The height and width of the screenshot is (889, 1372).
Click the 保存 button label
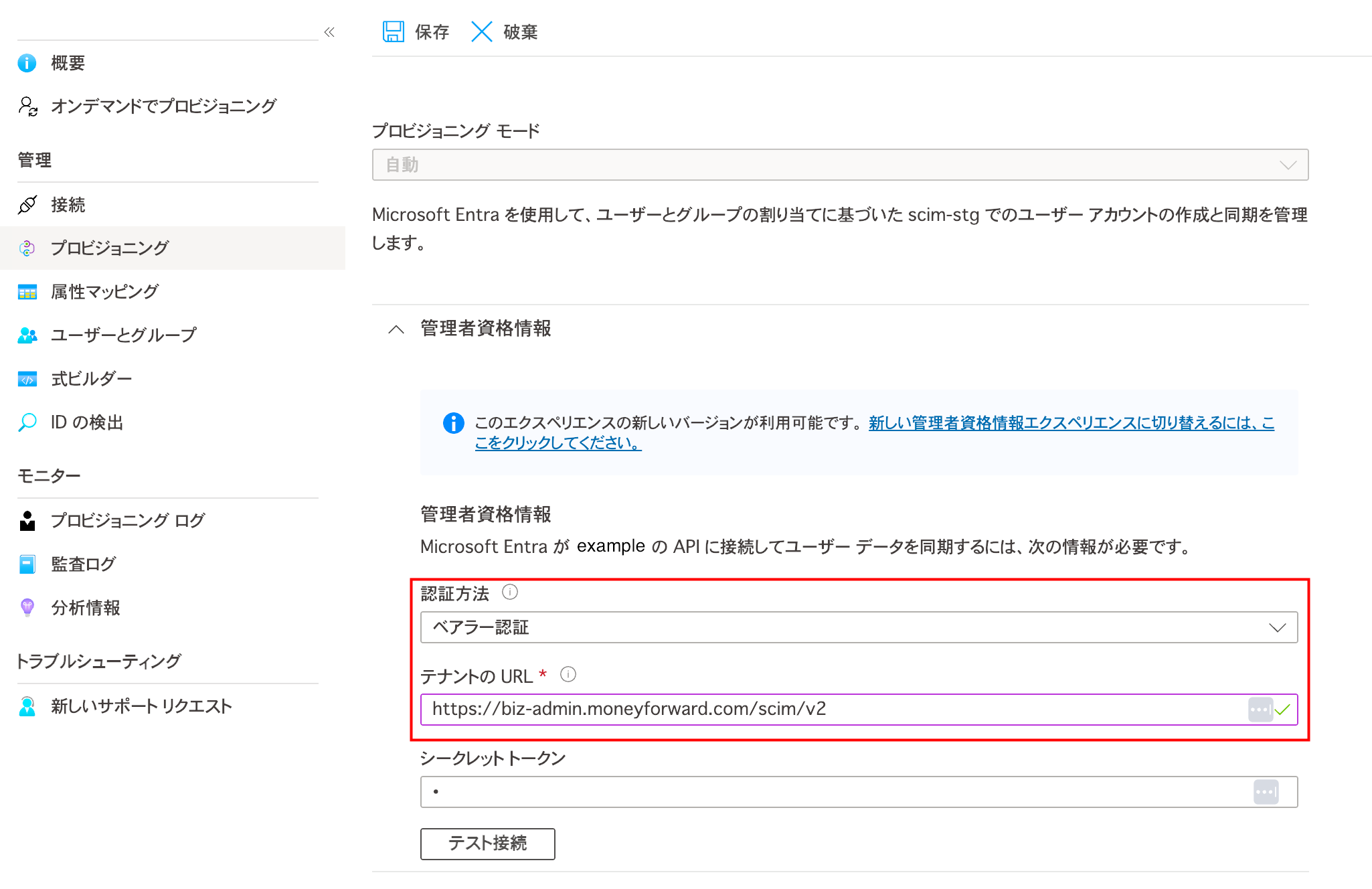pyautogui.click(x=432, y=32)
